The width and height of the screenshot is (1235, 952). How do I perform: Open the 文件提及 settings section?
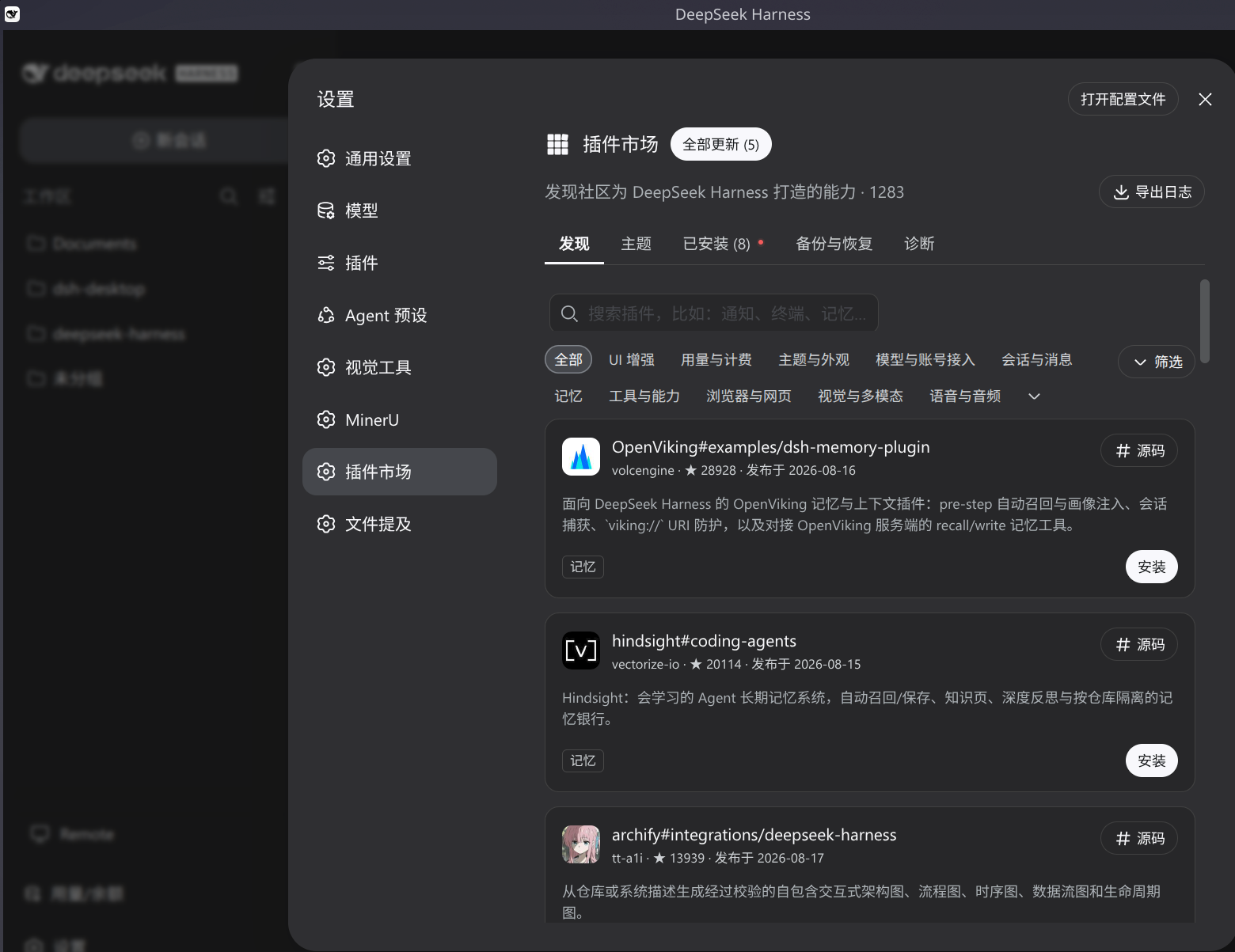point(400,524)
